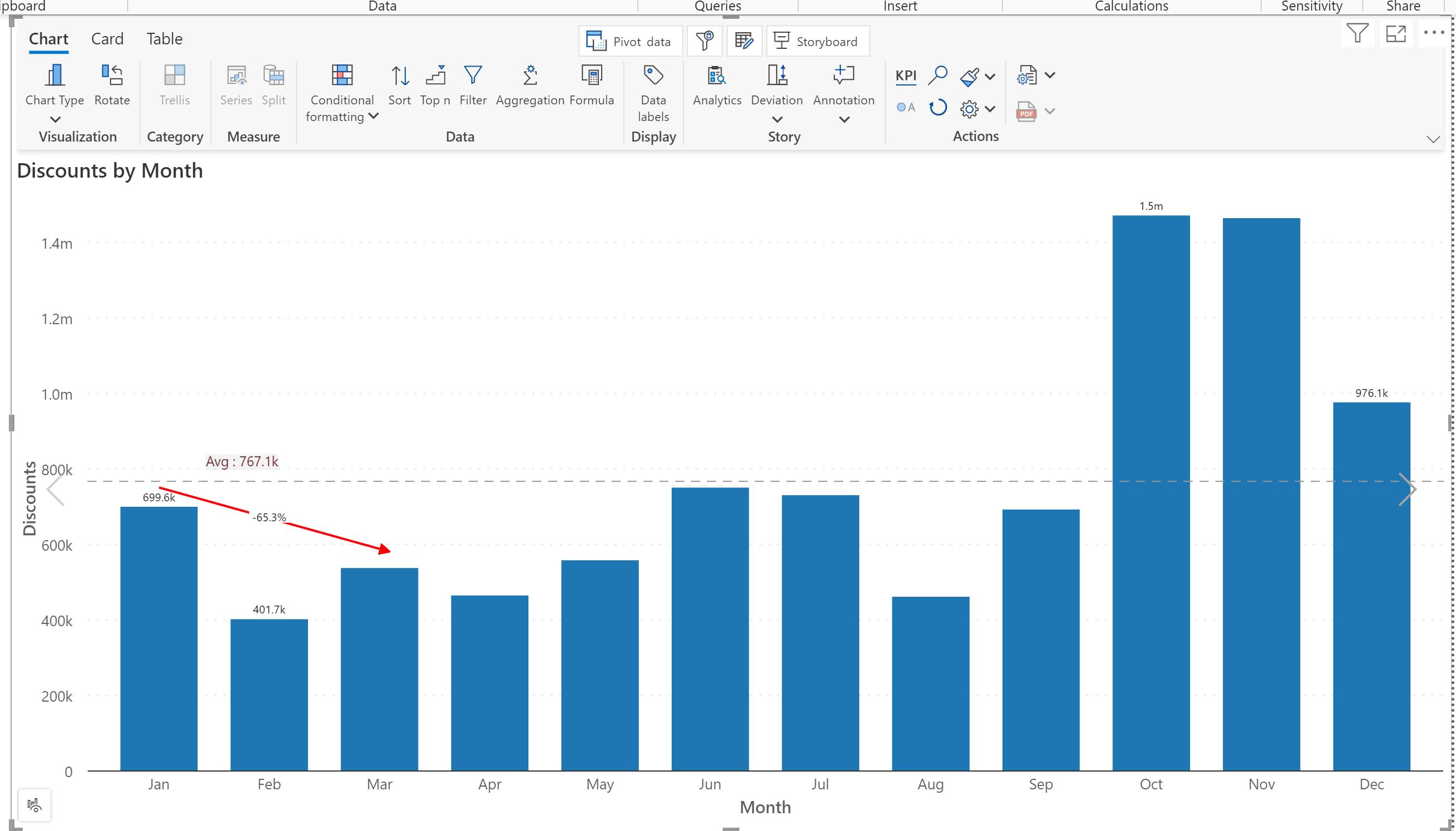Open the Sort tool
1456x831 pixels.
pyautogui.click(x=399, y=76)
